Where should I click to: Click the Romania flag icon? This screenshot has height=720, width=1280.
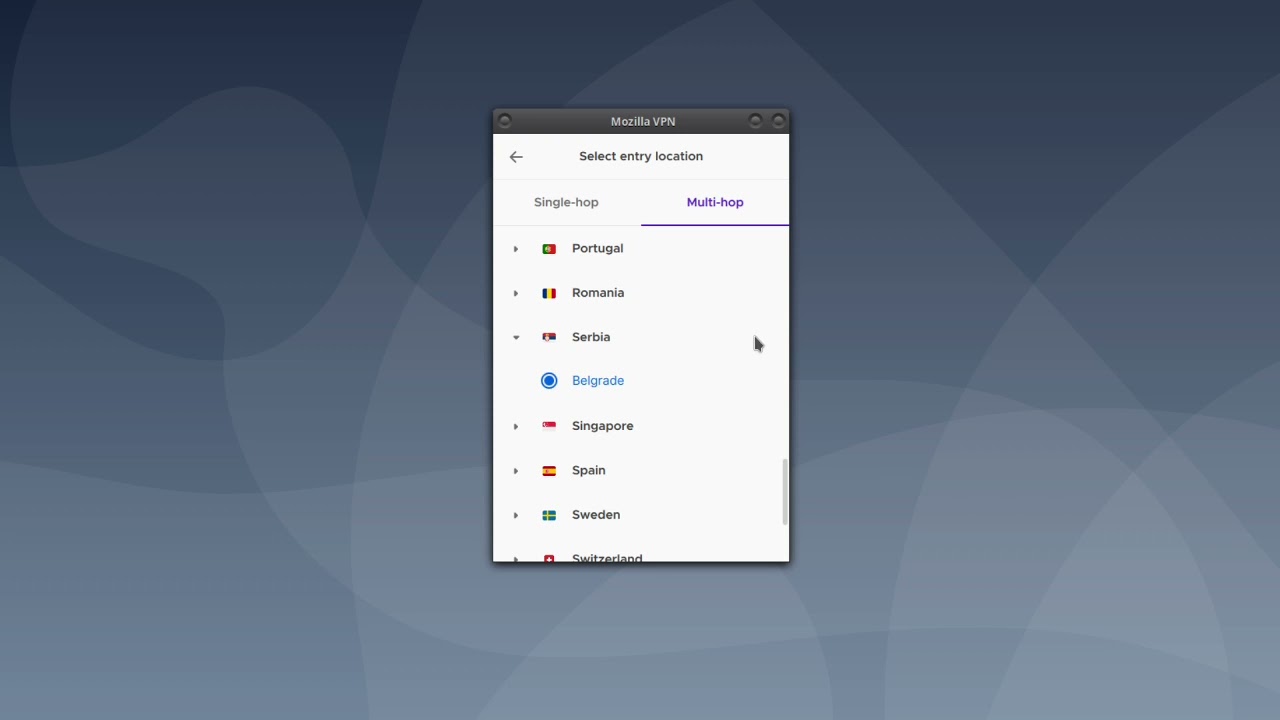click(x=549, y=293)
